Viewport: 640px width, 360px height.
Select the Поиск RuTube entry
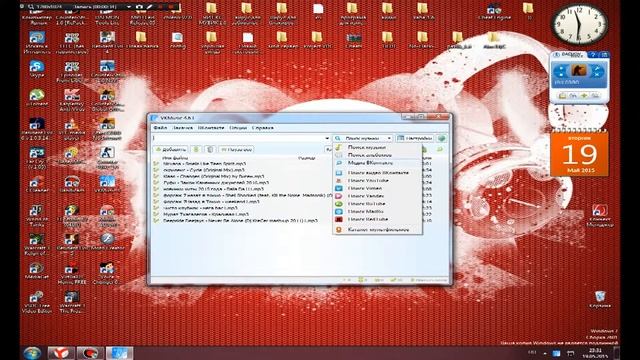(378, 204)
